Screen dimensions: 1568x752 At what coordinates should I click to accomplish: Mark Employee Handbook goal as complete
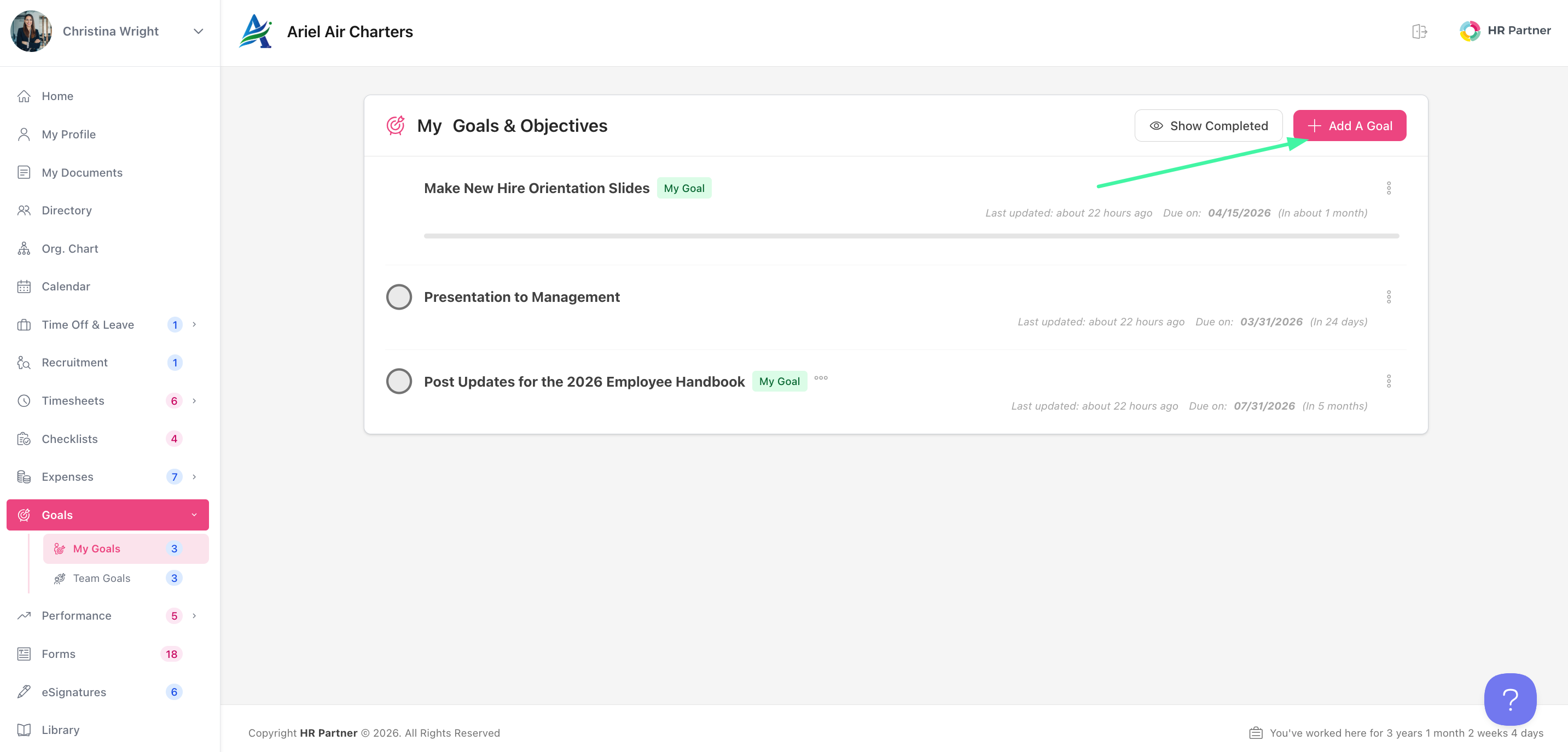pos(399,382)
